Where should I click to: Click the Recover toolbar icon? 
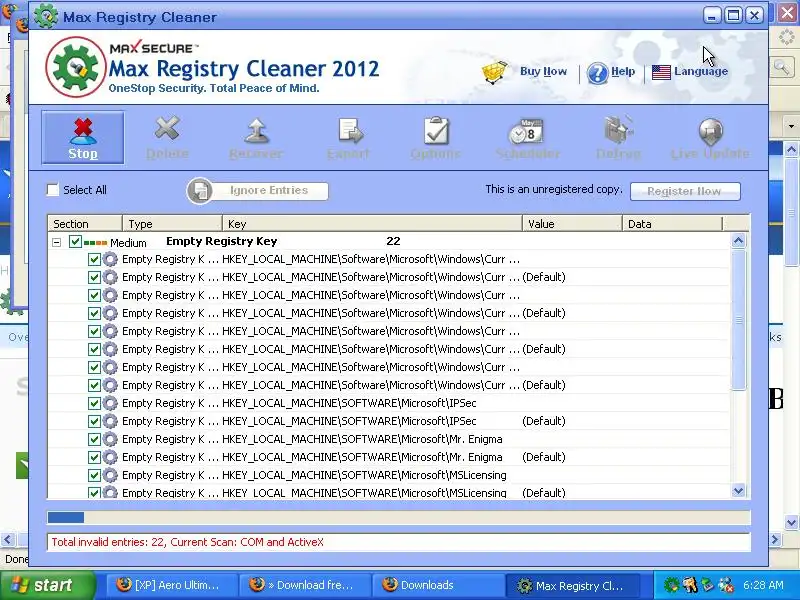click(x=256, y=130)
